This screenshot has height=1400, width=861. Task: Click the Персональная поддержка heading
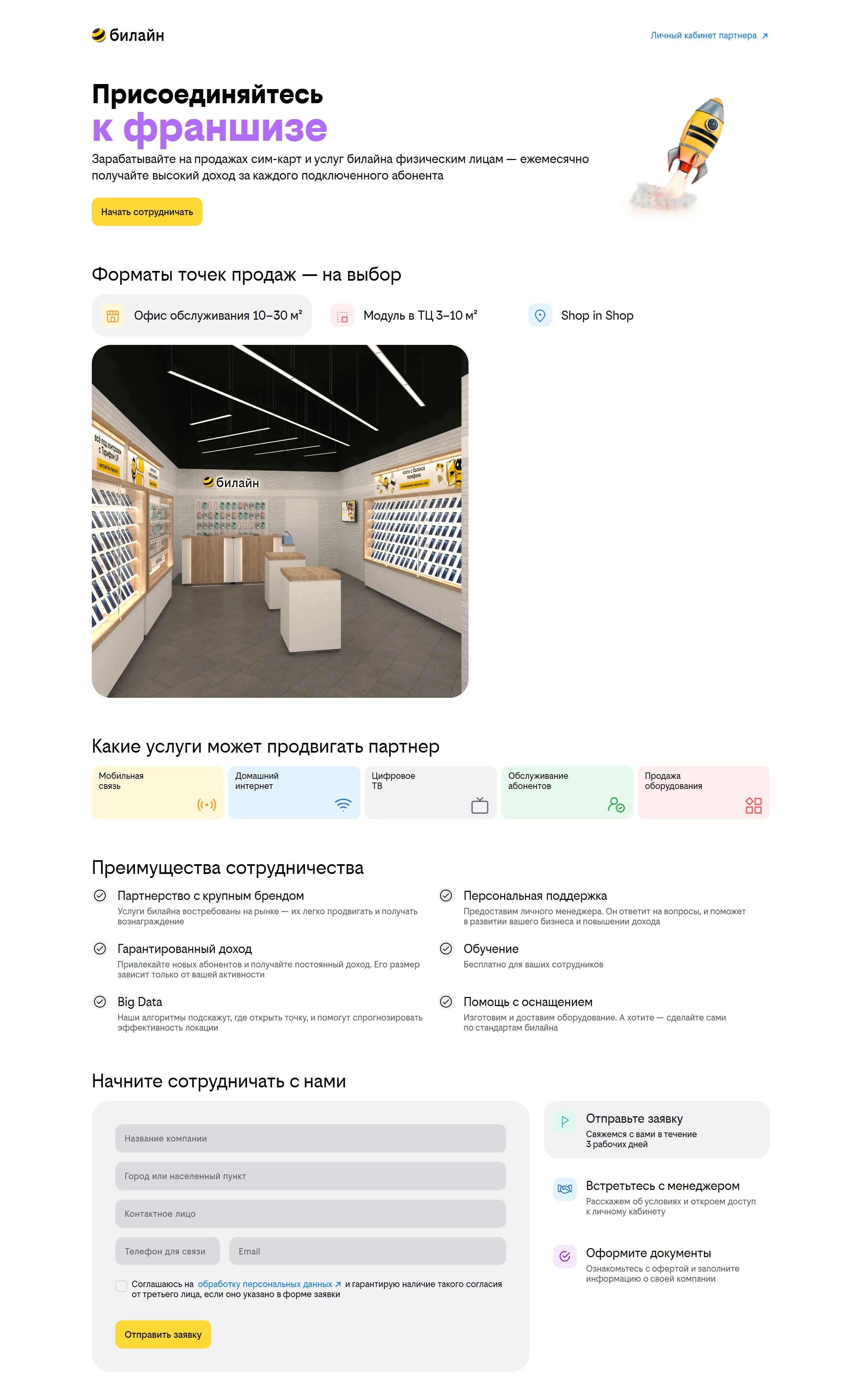[535, 896]
